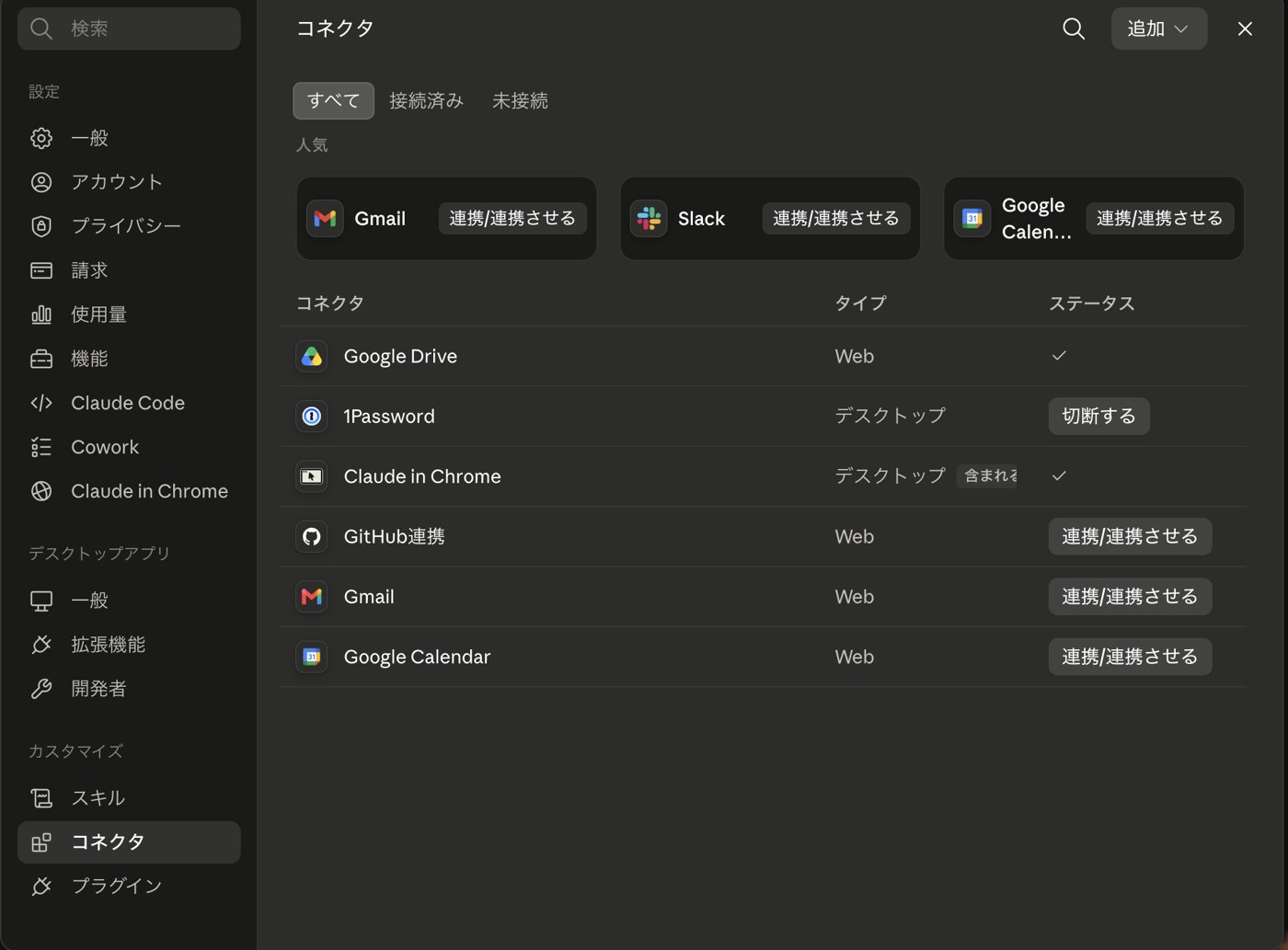Click the Google Drive row name

click(400, 356)
